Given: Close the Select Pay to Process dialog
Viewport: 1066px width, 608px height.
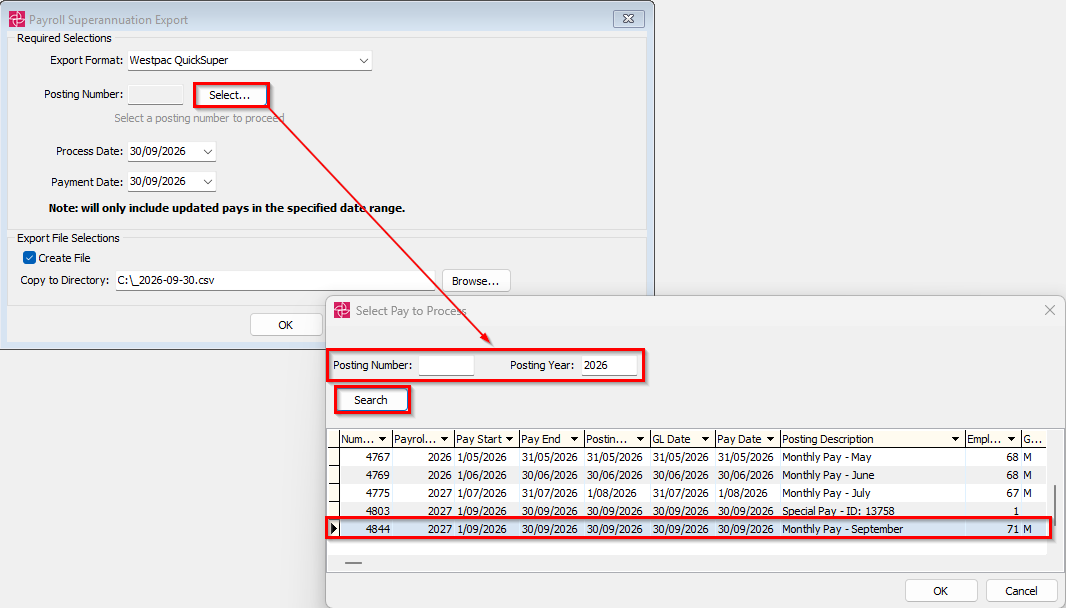Looking at the screenshot, I should coord(1050,310).
